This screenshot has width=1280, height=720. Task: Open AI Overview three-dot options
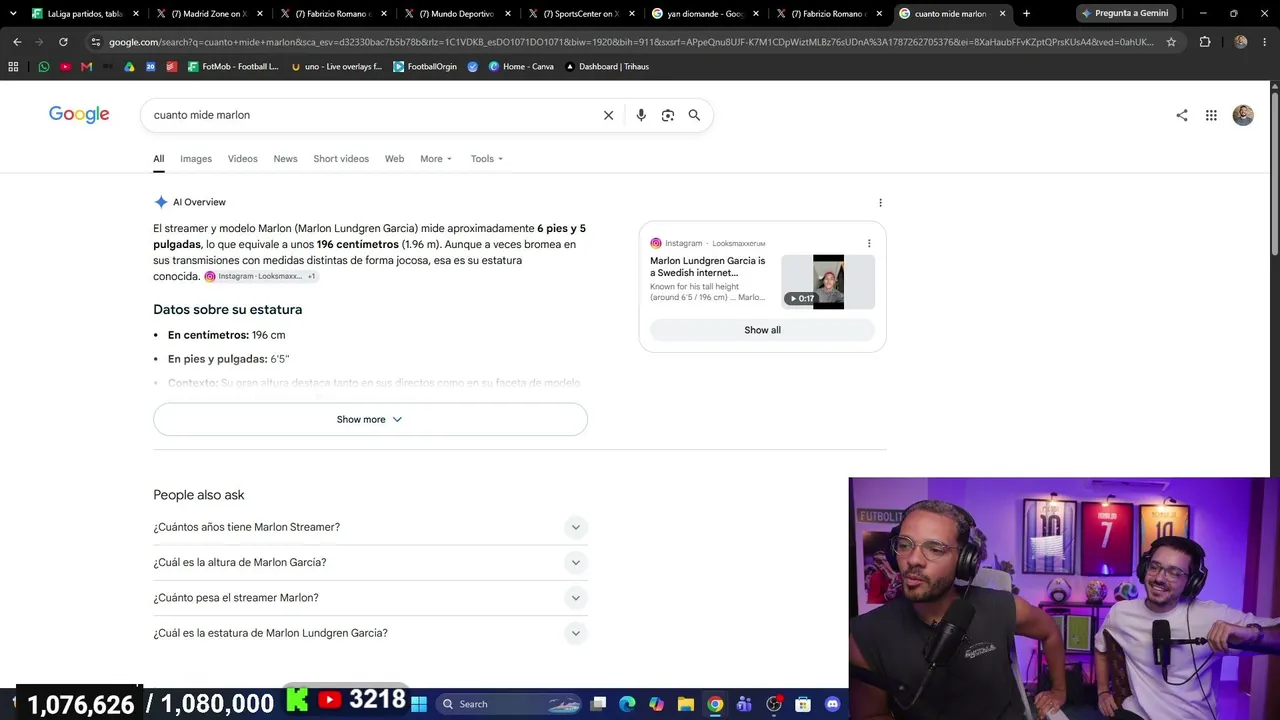(x=880, y=202)
